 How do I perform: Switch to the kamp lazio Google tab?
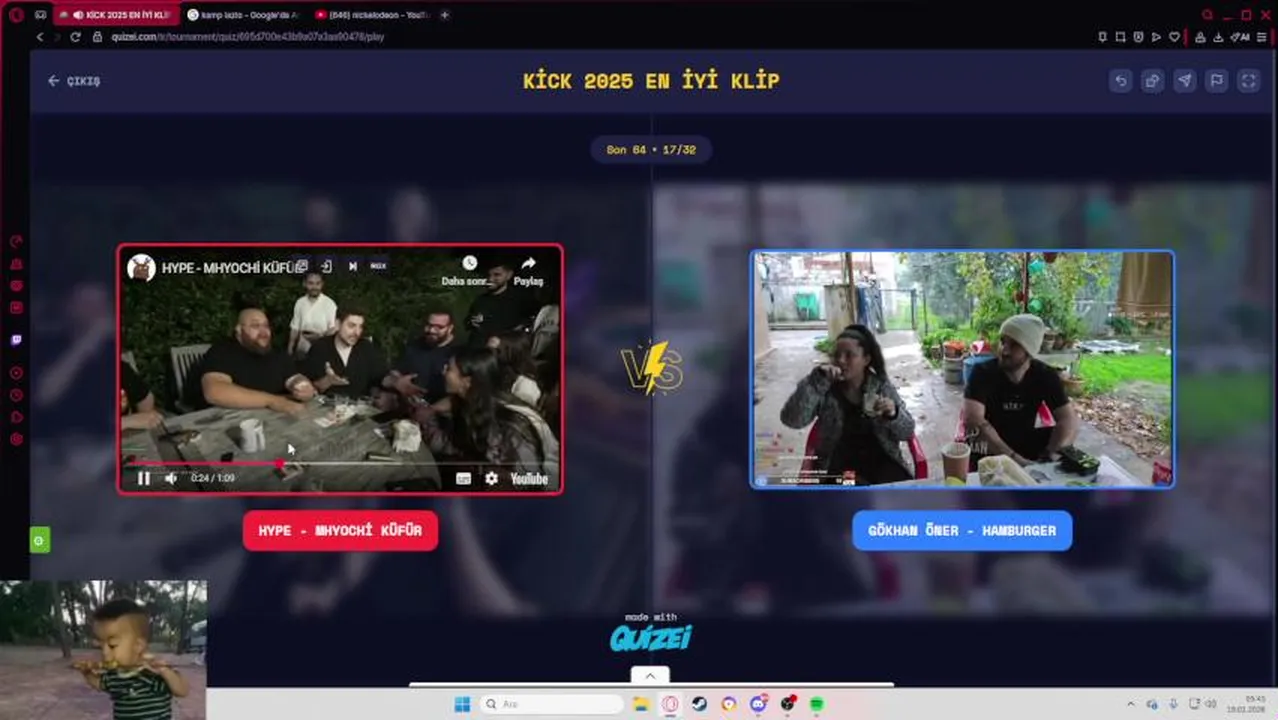pyautogui.click(x=243, y=15)
